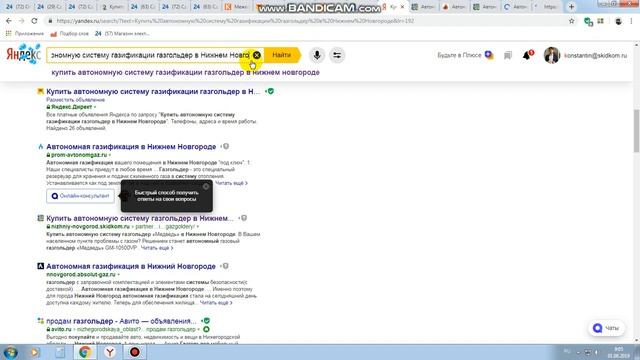Open result Купить автономную систему газгольдер в Нижнем
Image resolution: width=640 pixels, height=360 pixels.
coord(140,218)
